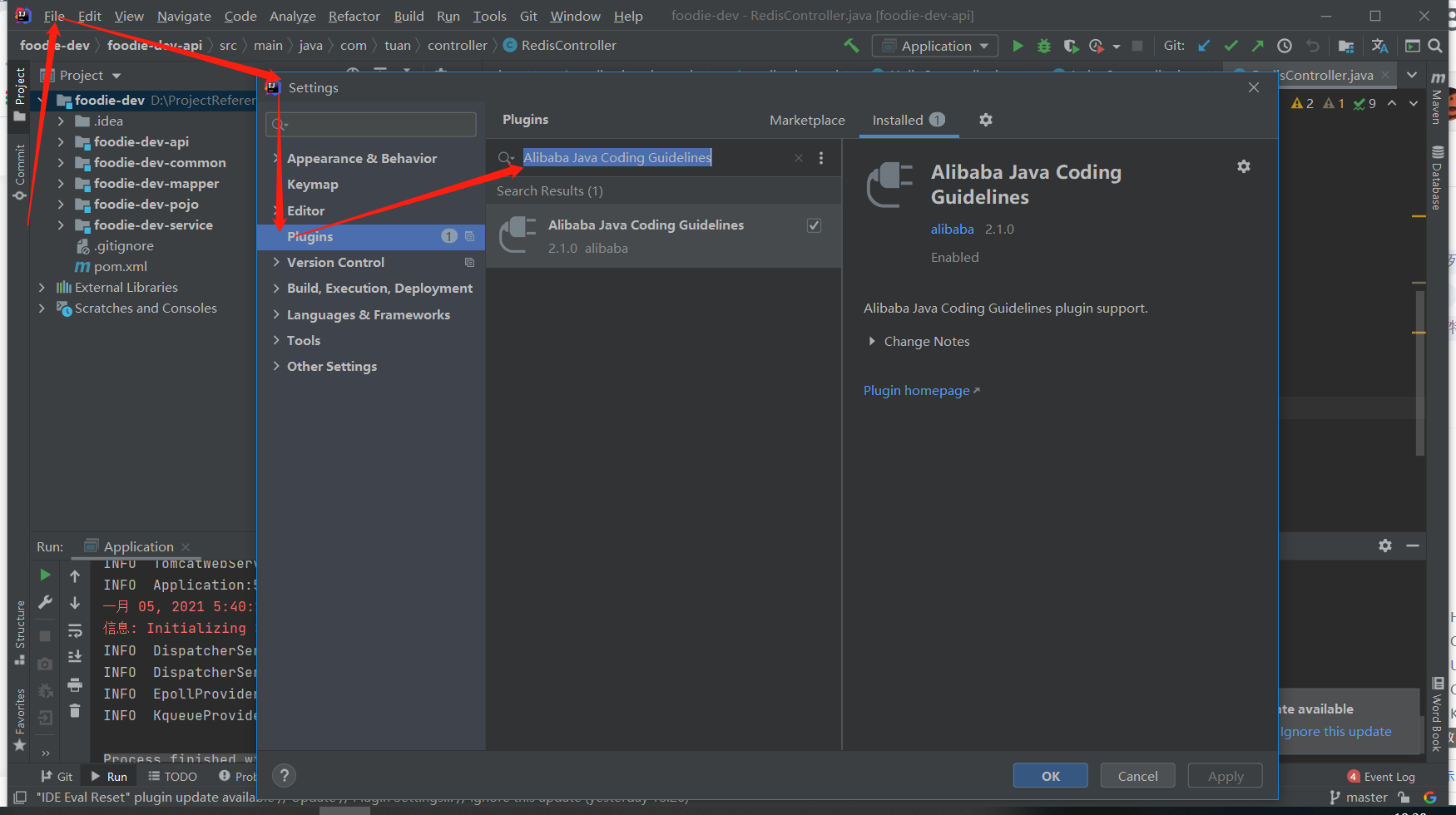Open gear options for Alibaba plugin details
Viewport: 1456px width, 815px height.
click(x=1243, y=166)
